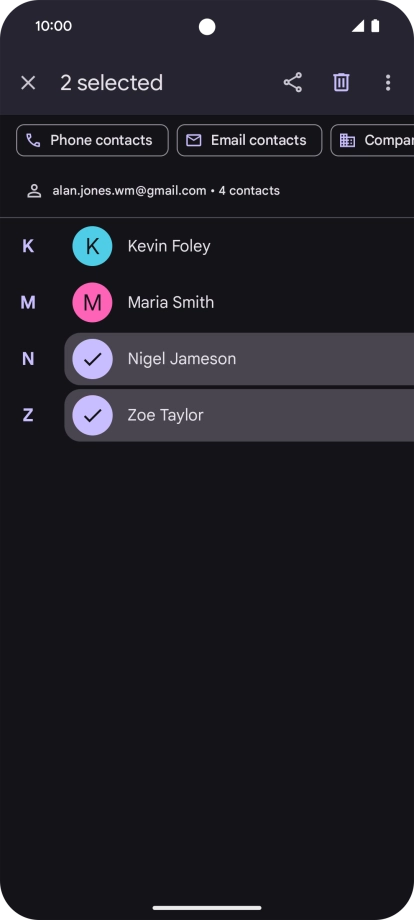Tap Maria Smith contact name
Viewport: 414px width, 920px height.
pos(171,302)
